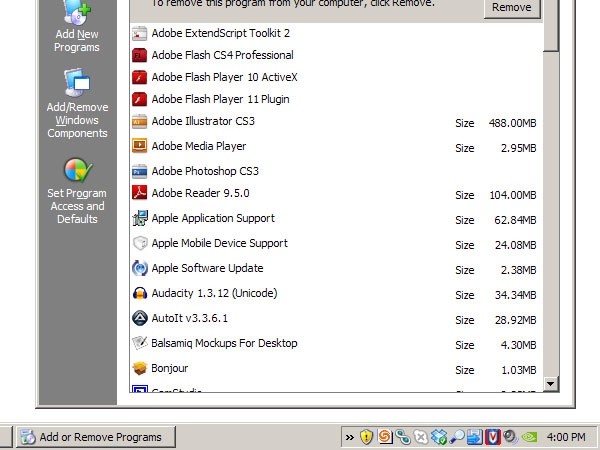Click the Bonjour package icon

(x=140, y=368)
